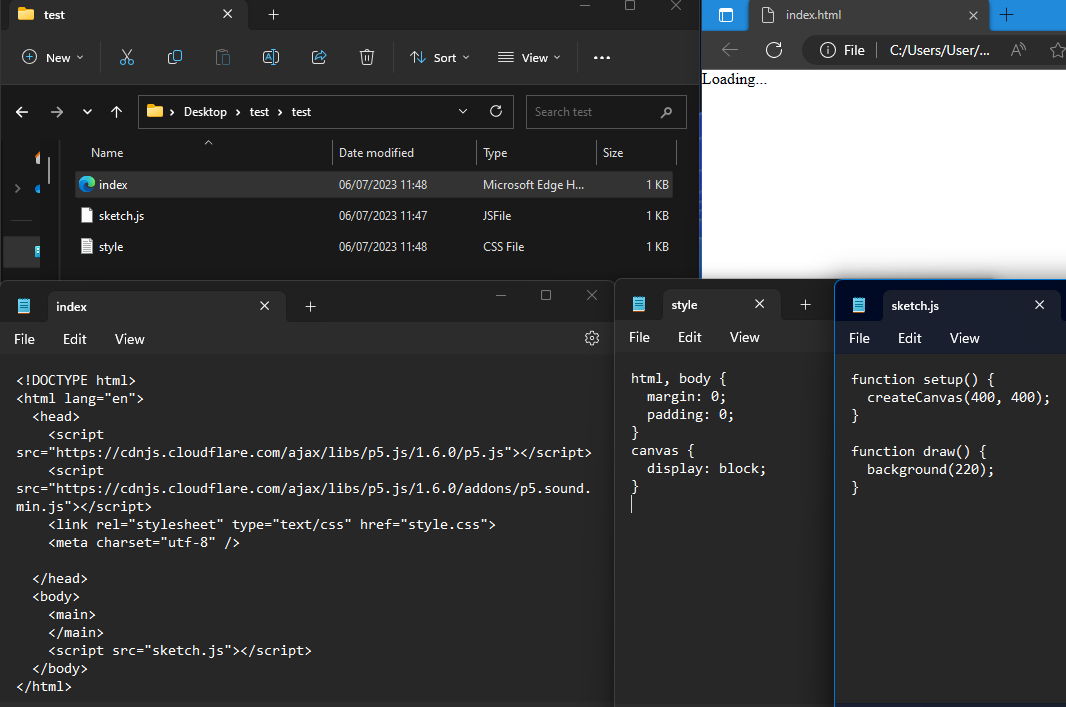Reload the index.html page in Edge
Image resolution: width=1066 pixels, height=707 pixels.
[774, 50]
